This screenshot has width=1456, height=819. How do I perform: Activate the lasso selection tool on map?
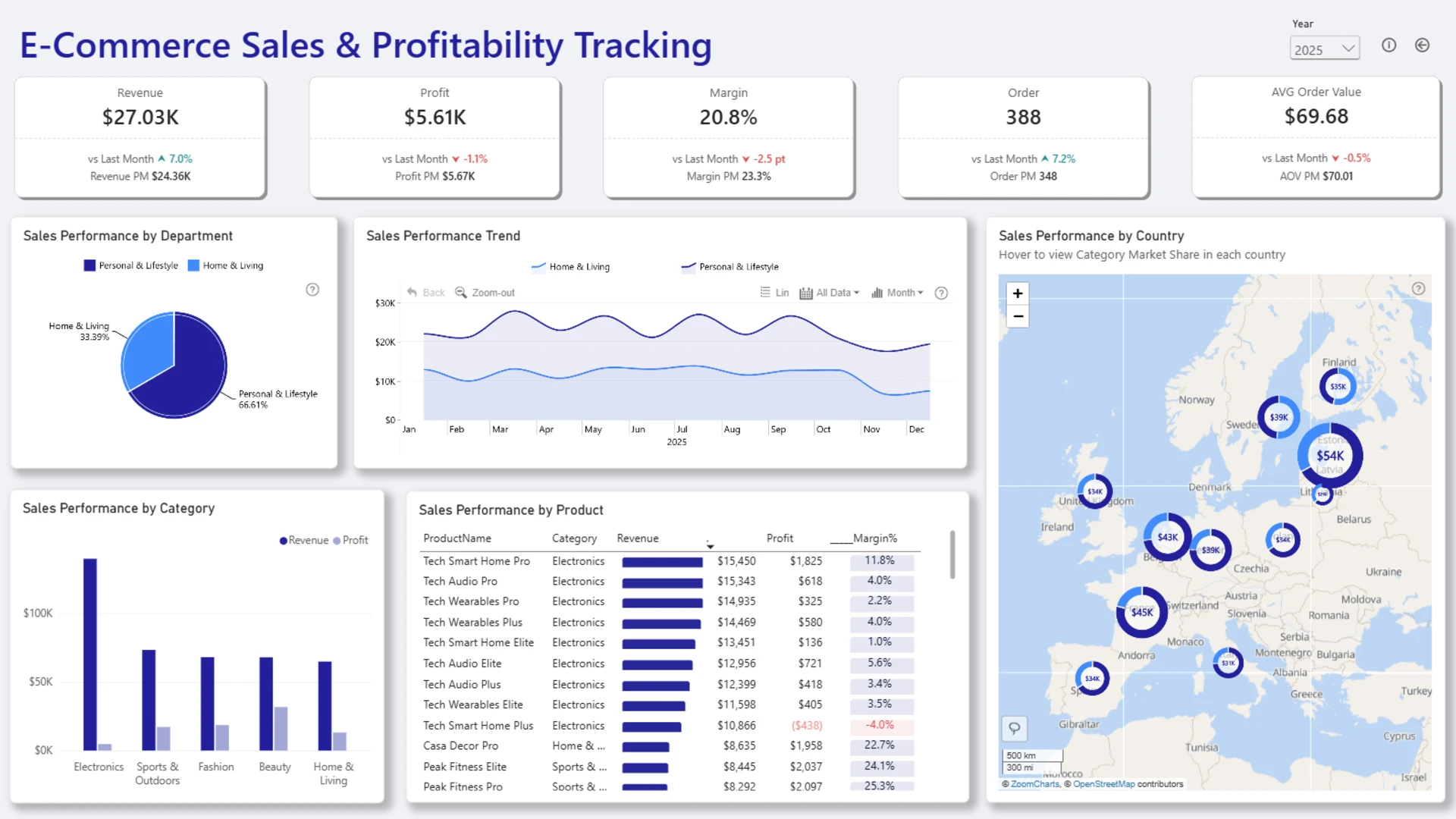pos(1015,729)
